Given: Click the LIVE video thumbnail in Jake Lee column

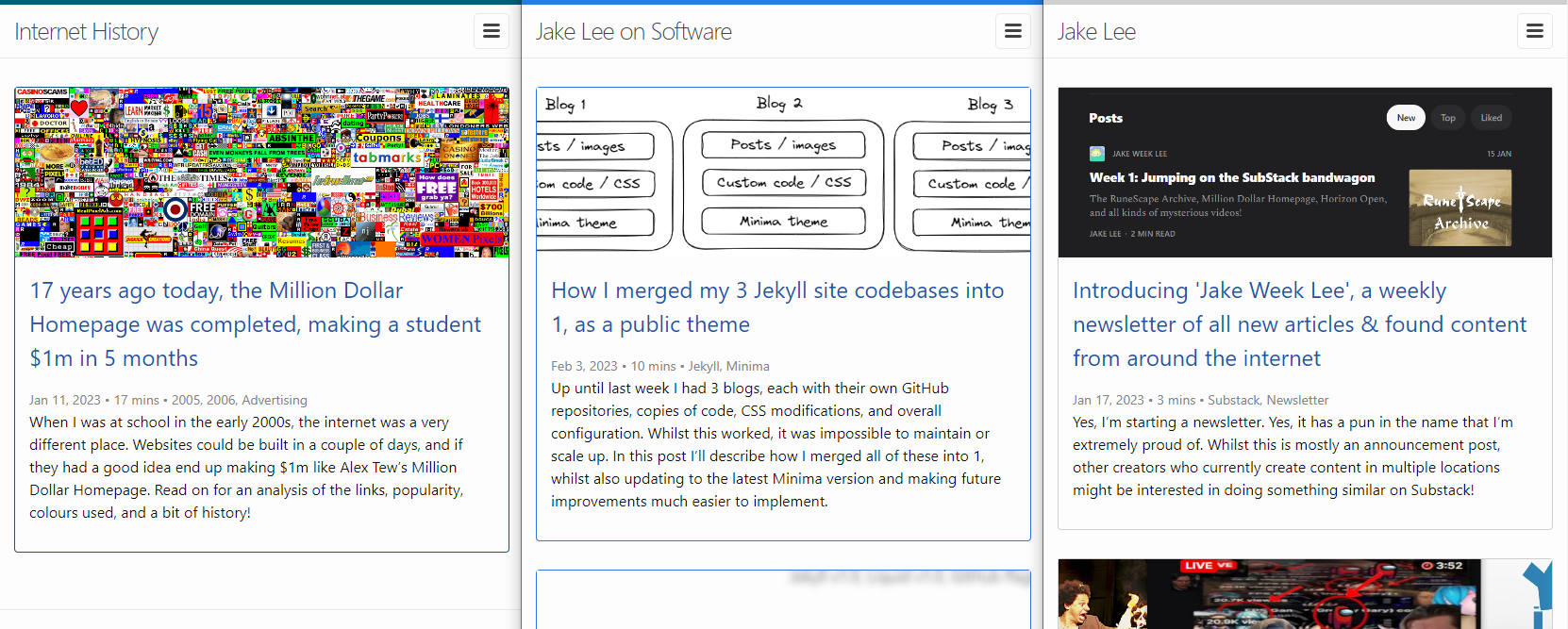Looking at the screenshot, I should [1305, 594].
